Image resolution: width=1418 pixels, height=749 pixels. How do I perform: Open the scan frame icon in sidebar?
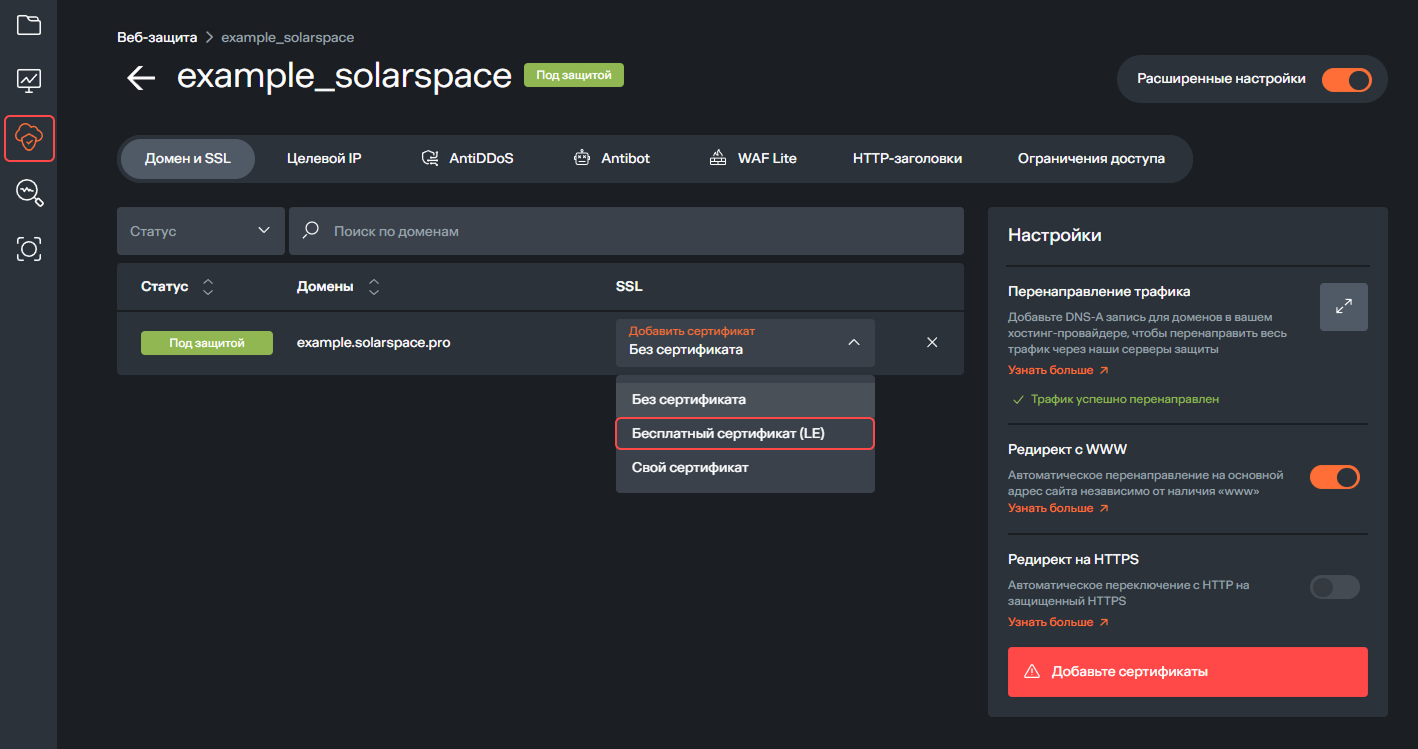pos(29,249)
